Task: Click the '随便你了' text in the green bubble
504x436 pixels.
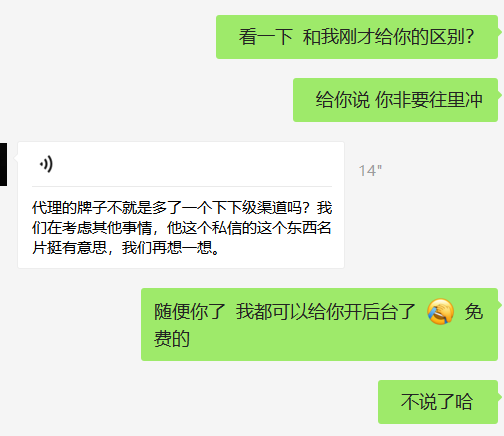Action: 190,312
